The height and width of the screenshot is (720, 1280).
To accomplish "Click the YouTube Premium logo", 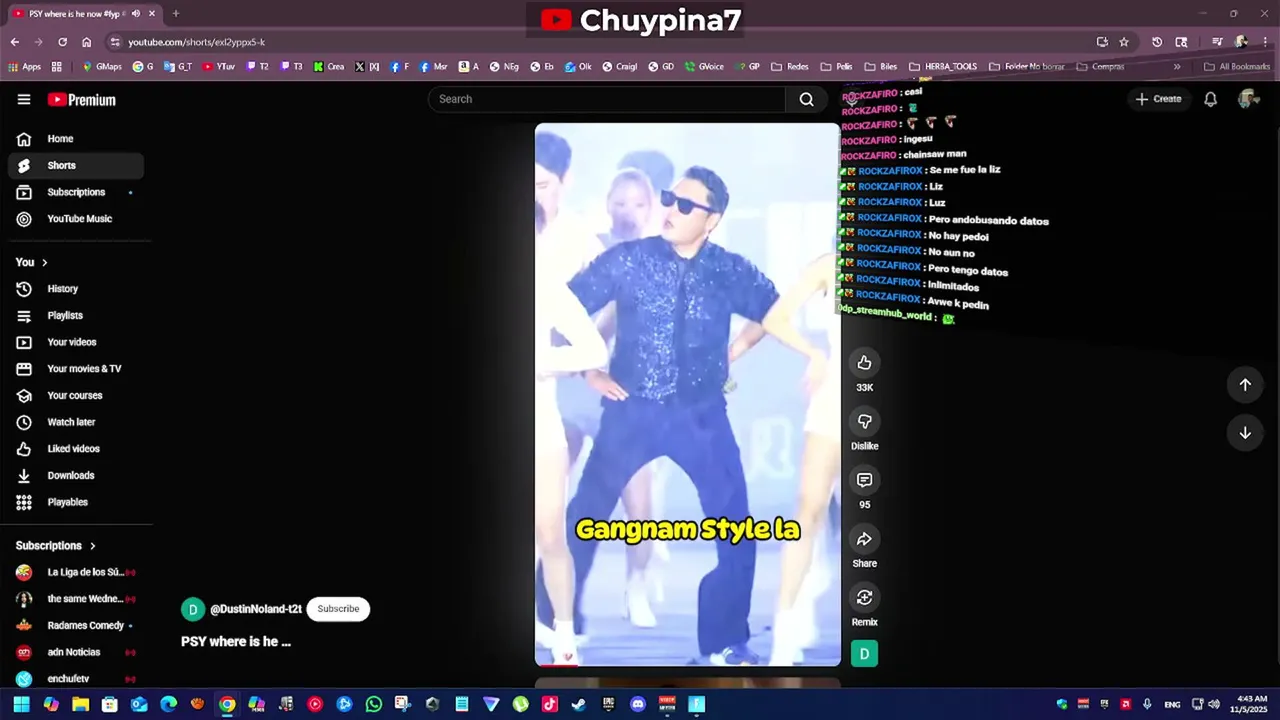I will tap(82, 100).
